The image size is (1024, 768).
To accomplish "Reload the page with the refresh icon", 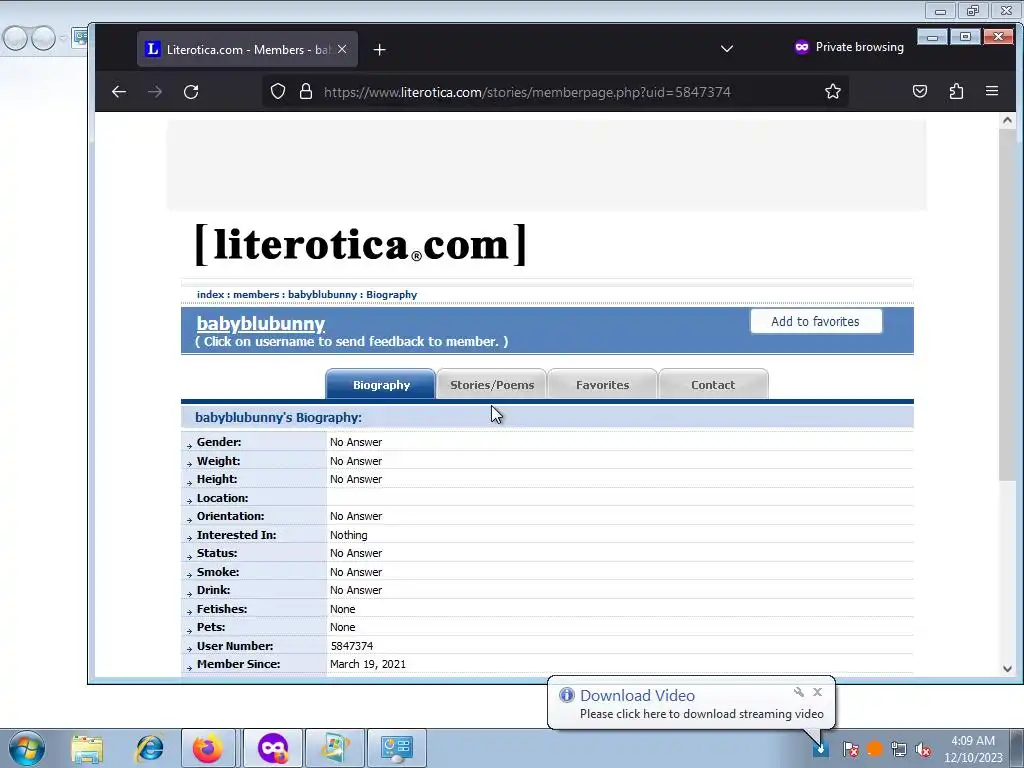I will (x=191, y=92).
